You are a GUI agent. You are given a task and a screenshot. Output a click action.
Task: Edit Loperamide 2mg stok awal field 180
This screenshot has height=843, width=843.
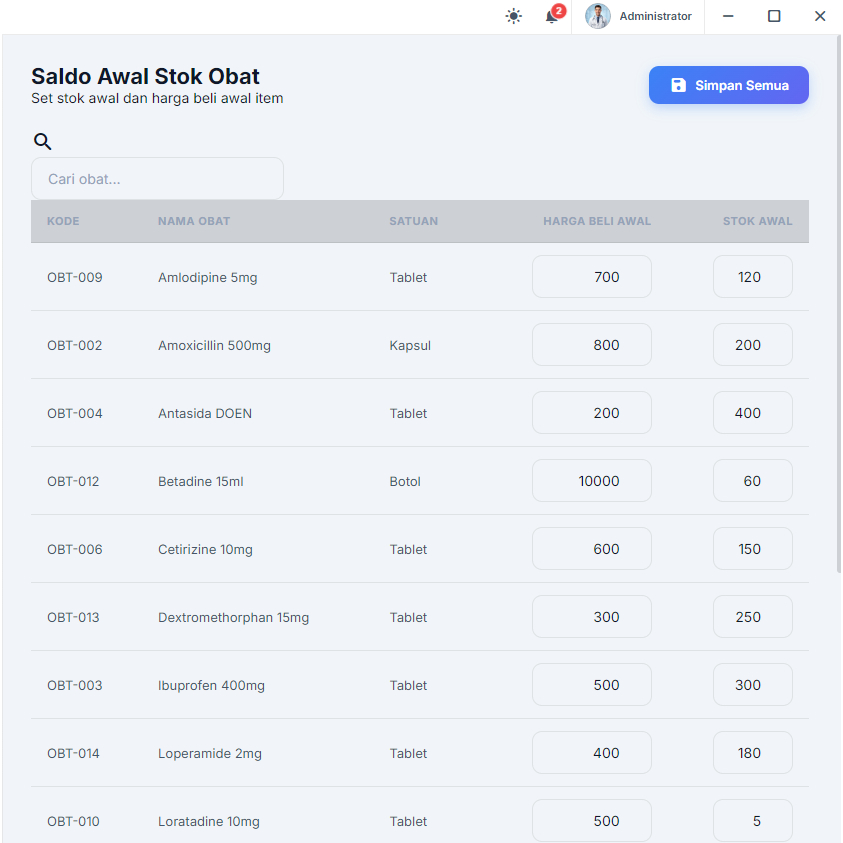[x=753, y=753]
